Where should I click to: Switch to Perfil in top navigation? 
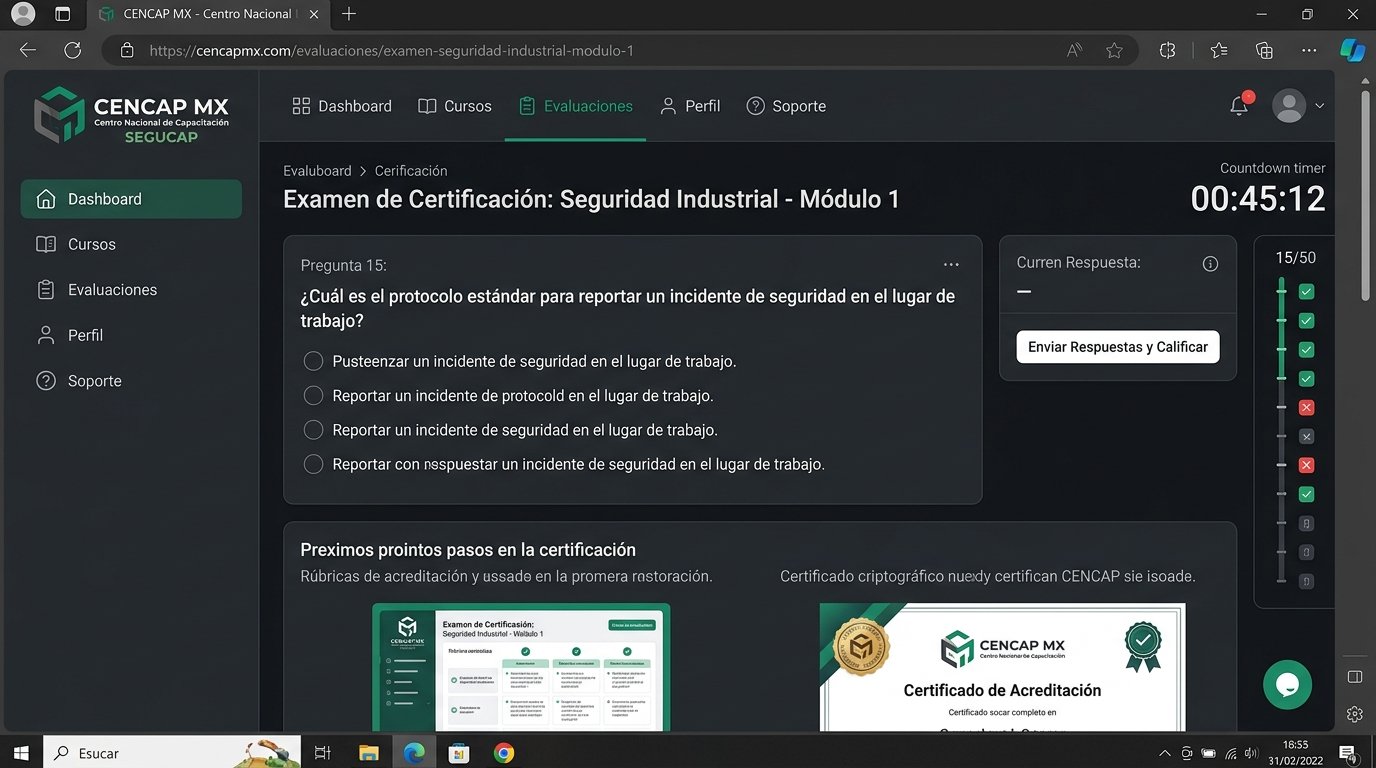tap(690, 106)
